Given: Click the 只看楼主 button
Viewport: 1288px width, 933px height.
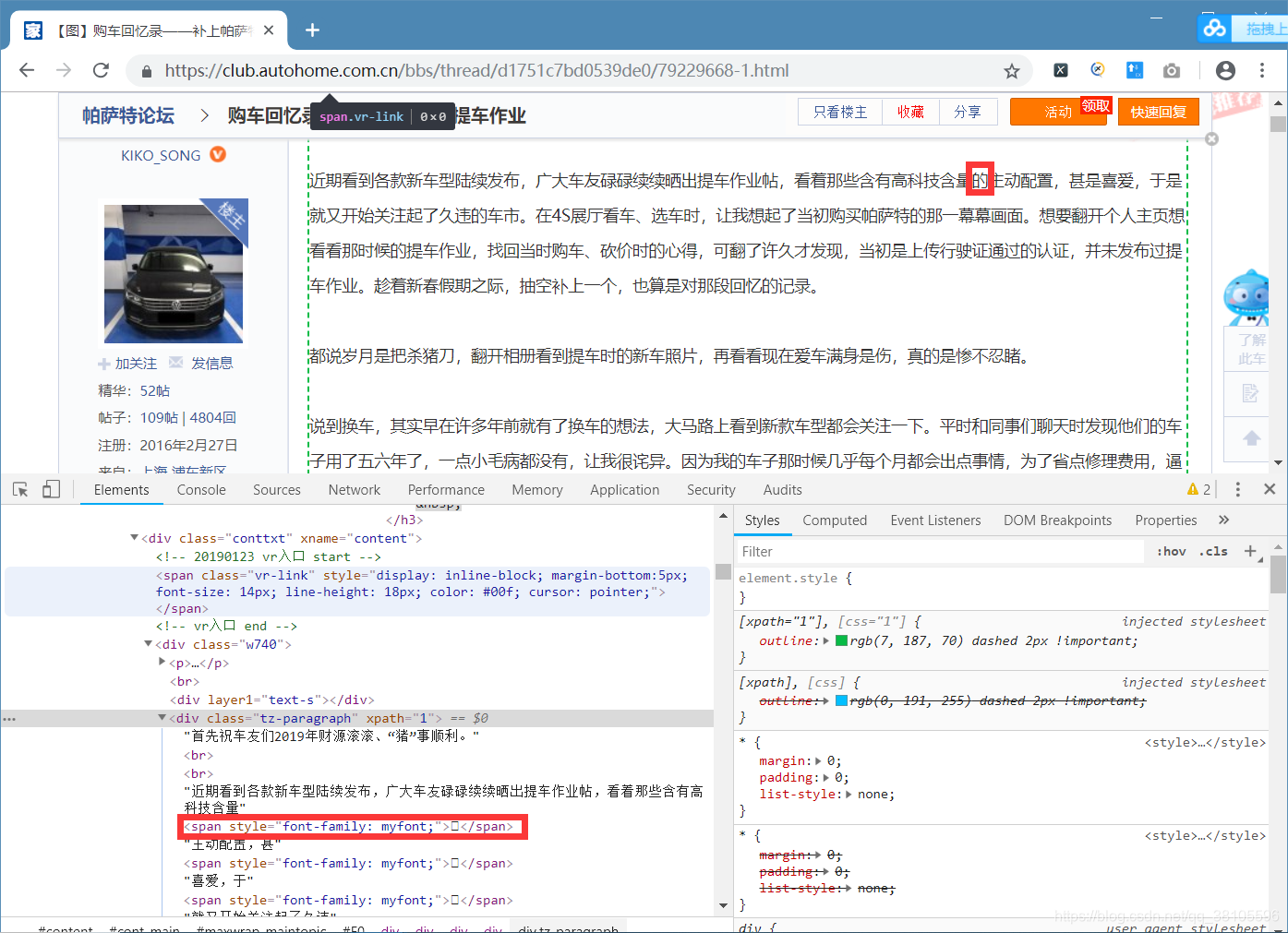Looking at the screenshot, I should coord(840,112).
